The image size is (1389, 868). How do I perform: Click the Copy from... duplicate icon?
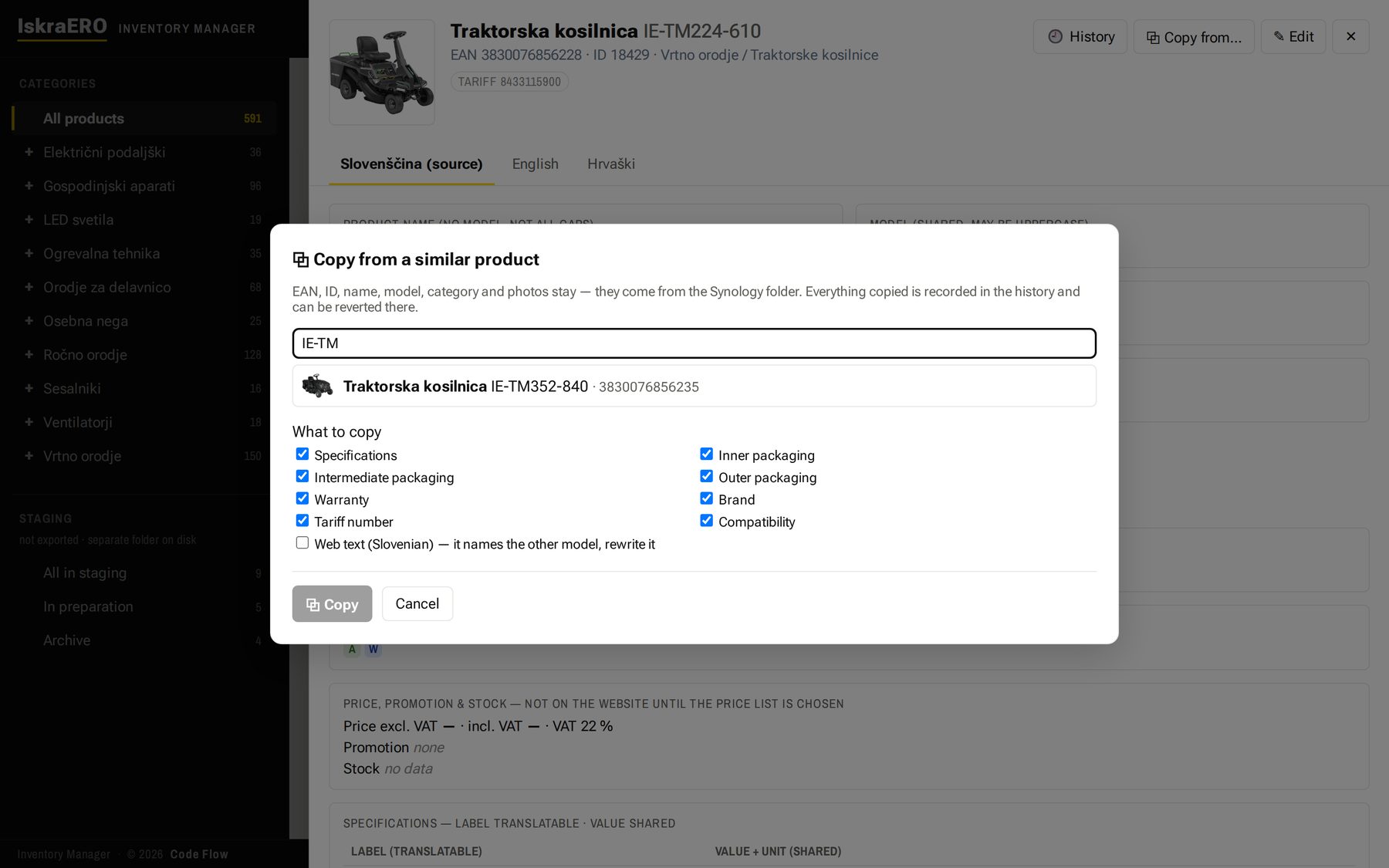click(x=1153, y=38)
